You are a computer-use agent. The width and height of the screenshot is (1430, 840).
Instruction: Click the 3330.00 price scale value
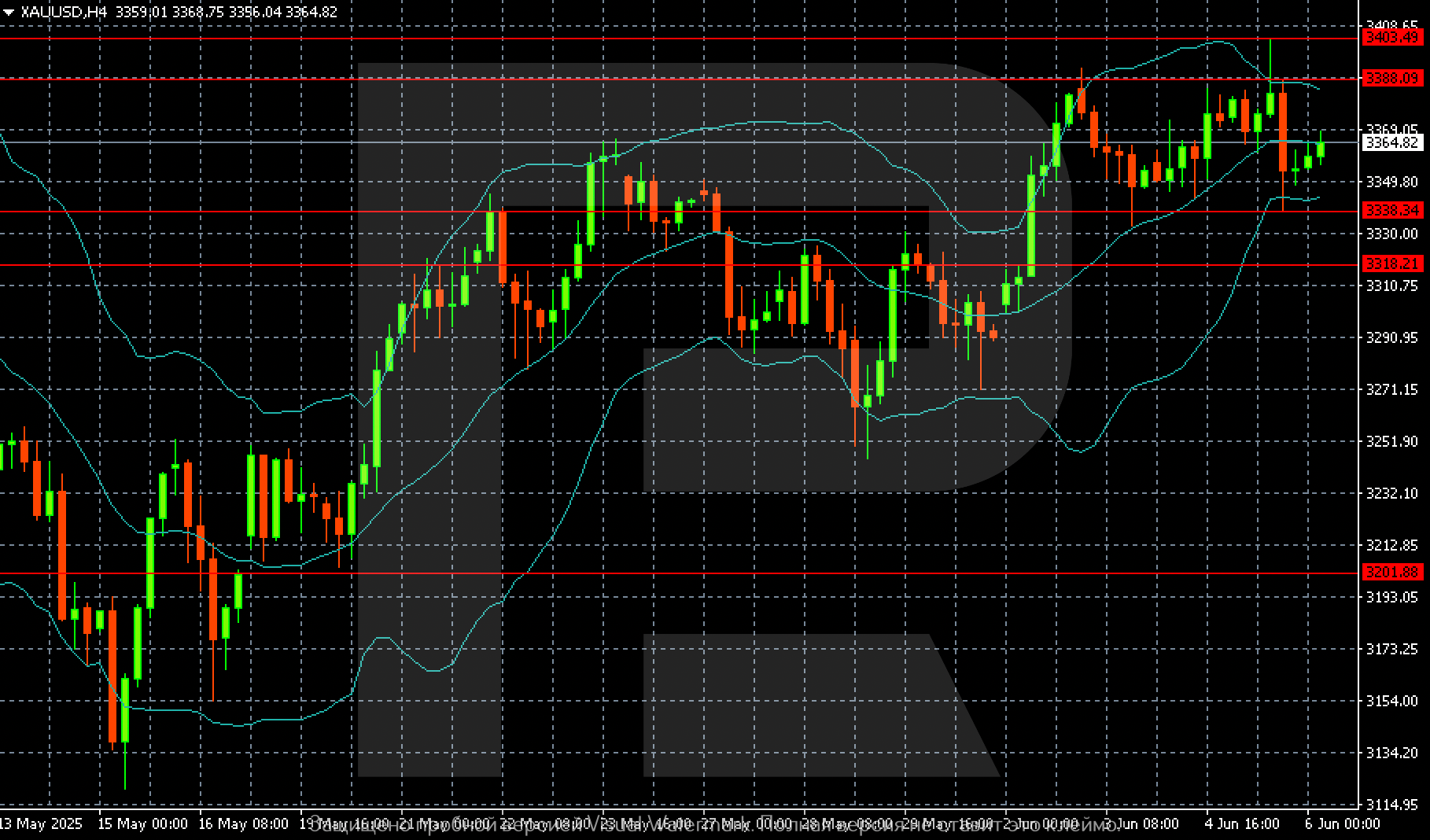[1392, 234]
